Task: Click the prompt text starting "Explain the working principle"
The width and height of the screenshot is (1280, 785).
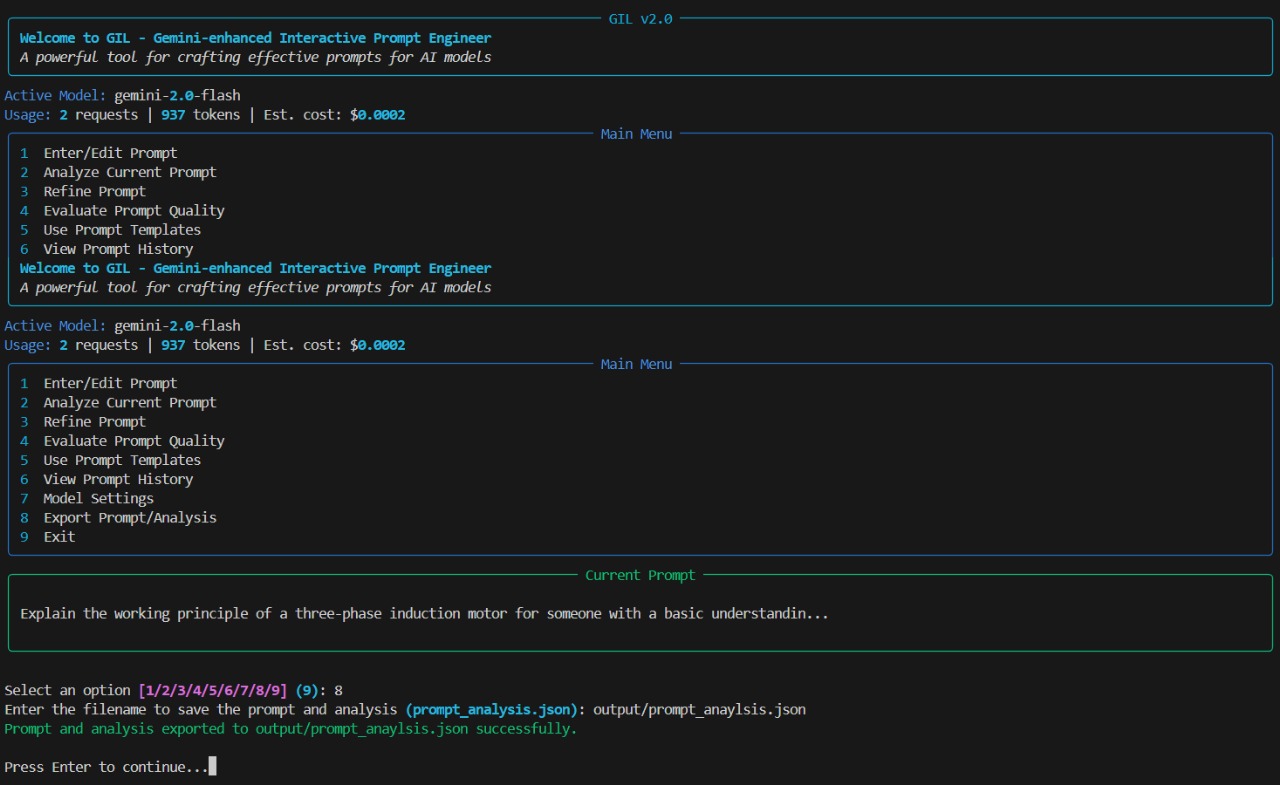Action: (x=424, y=613)
